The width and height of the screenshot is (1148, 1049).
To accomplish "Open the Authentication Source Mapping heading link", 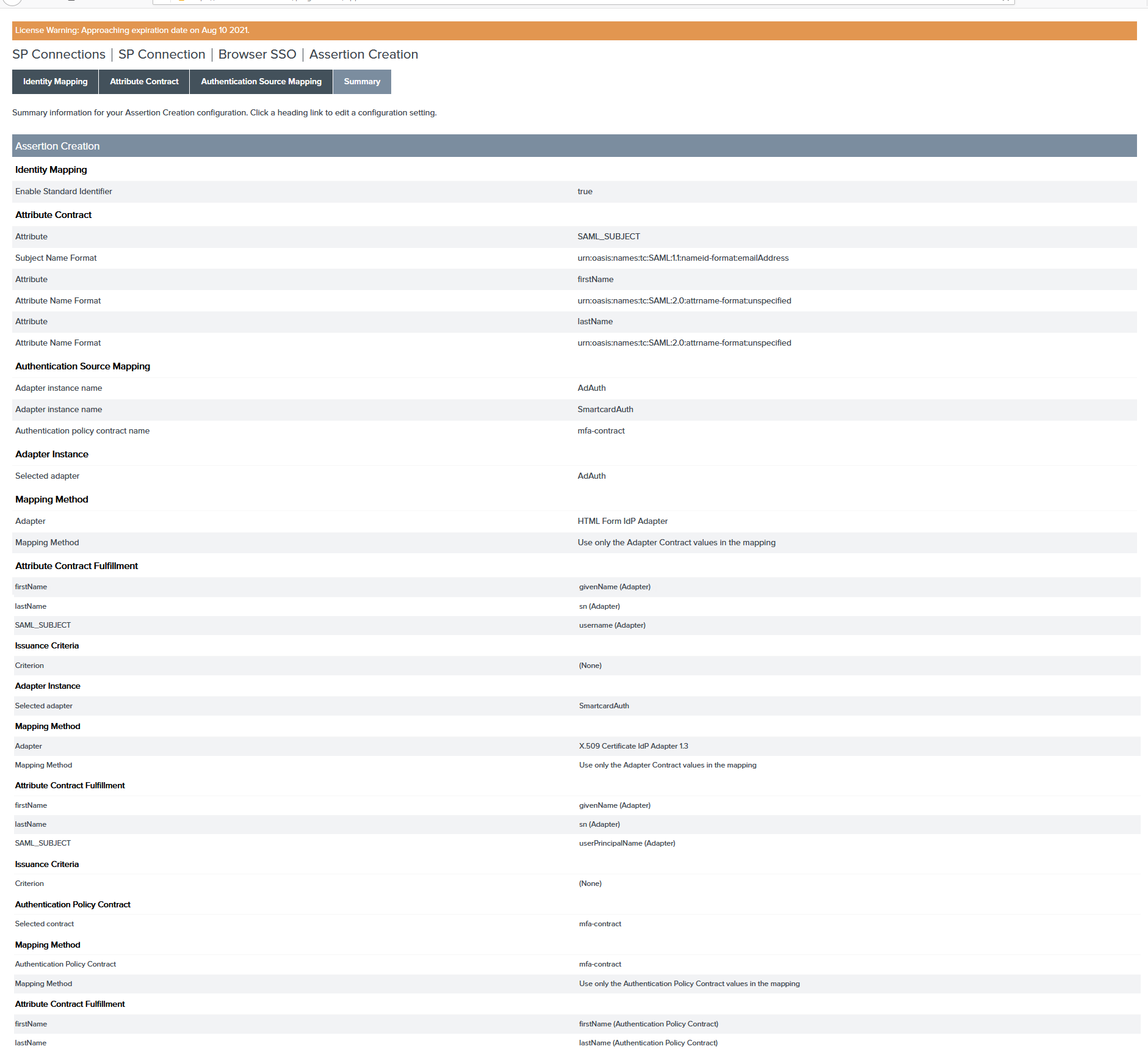I will [83, 366].
